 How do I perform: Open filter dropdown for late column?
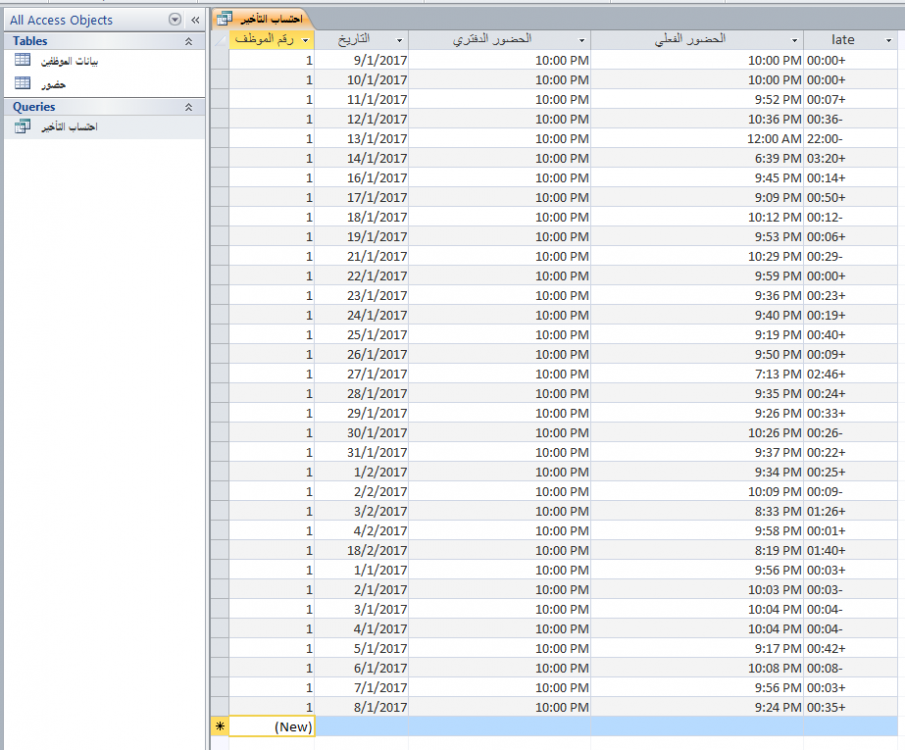tap(888, 40)
